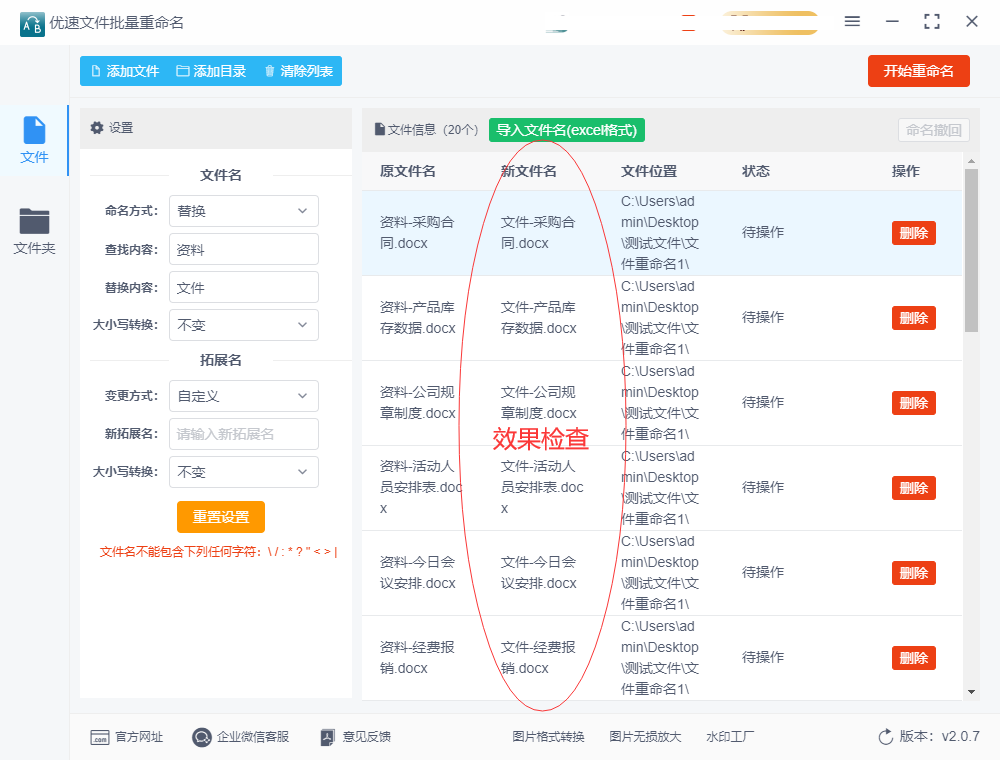This screenshot has height=760, width=1000.
Task: Click the 企业微信客服 chat icon
Action: (x=202, y=738)
